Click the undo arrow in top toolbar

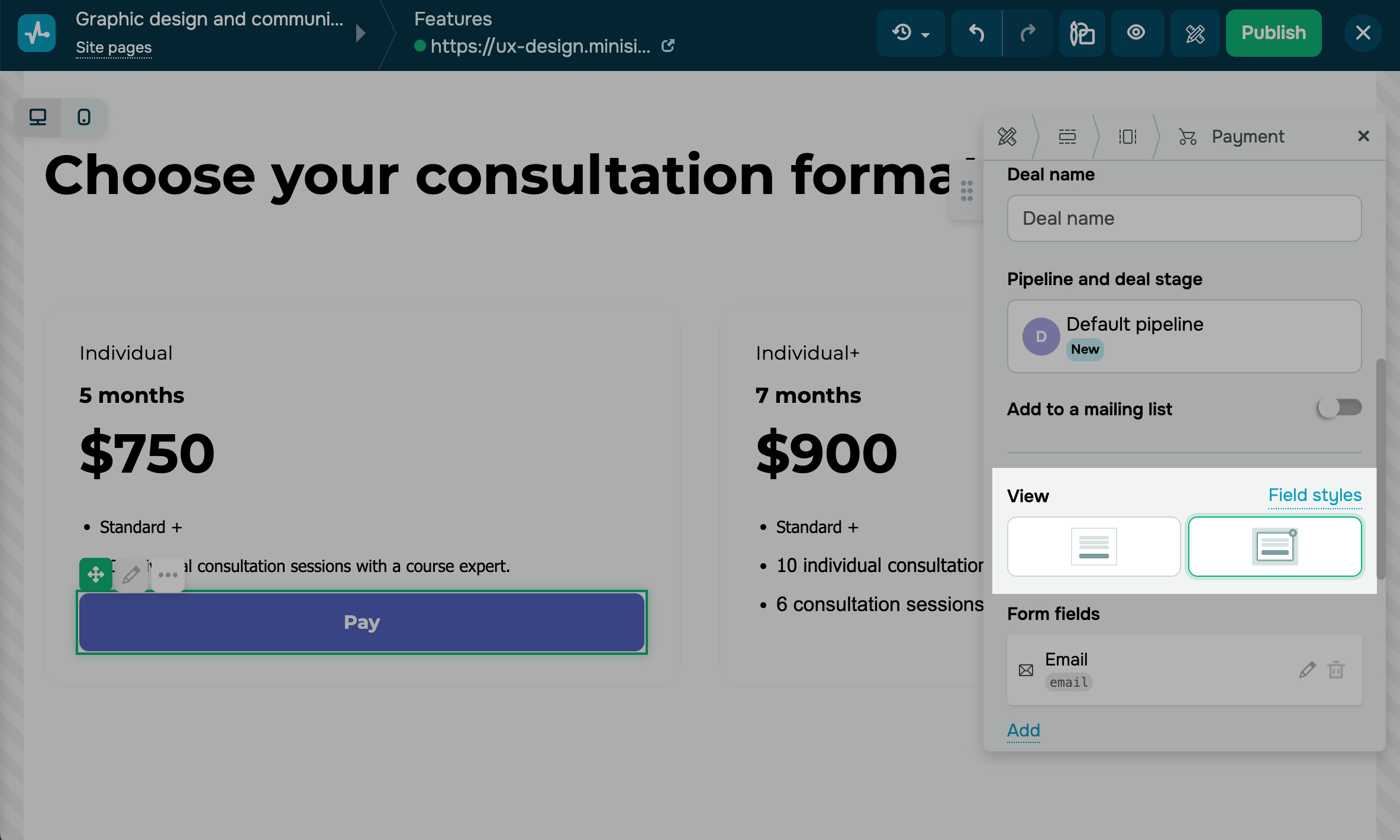point(976,33)
